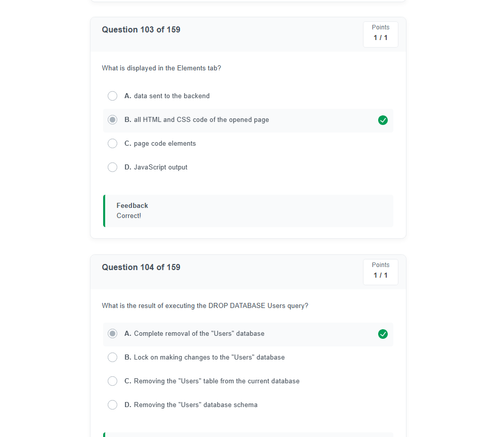This screenshot has height=437, width=500.
Task: Click the Question 104 of 159 heading
Action: pos(141,267)
